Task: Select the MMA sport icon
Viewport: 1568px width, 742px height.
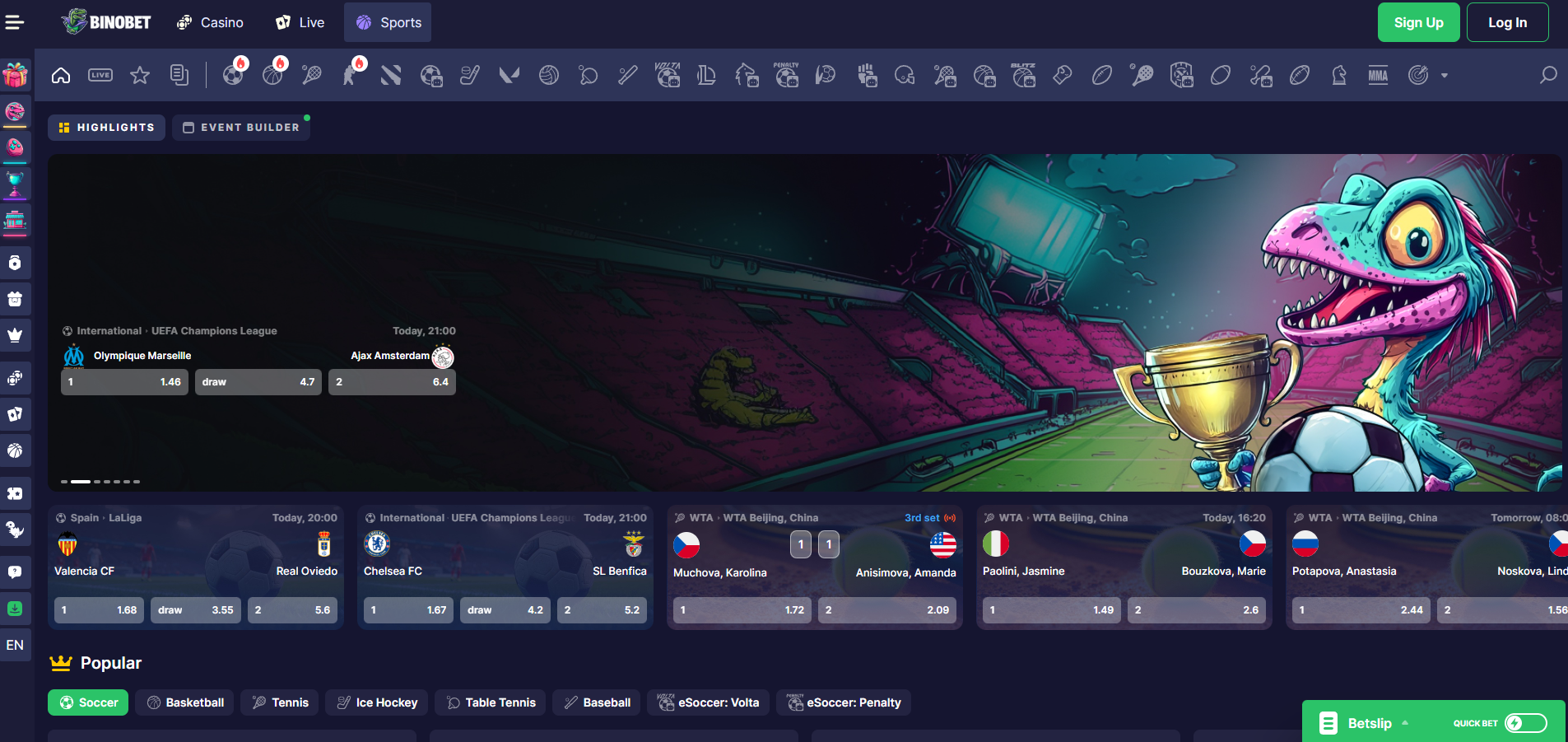Action: pos(1378,76)
